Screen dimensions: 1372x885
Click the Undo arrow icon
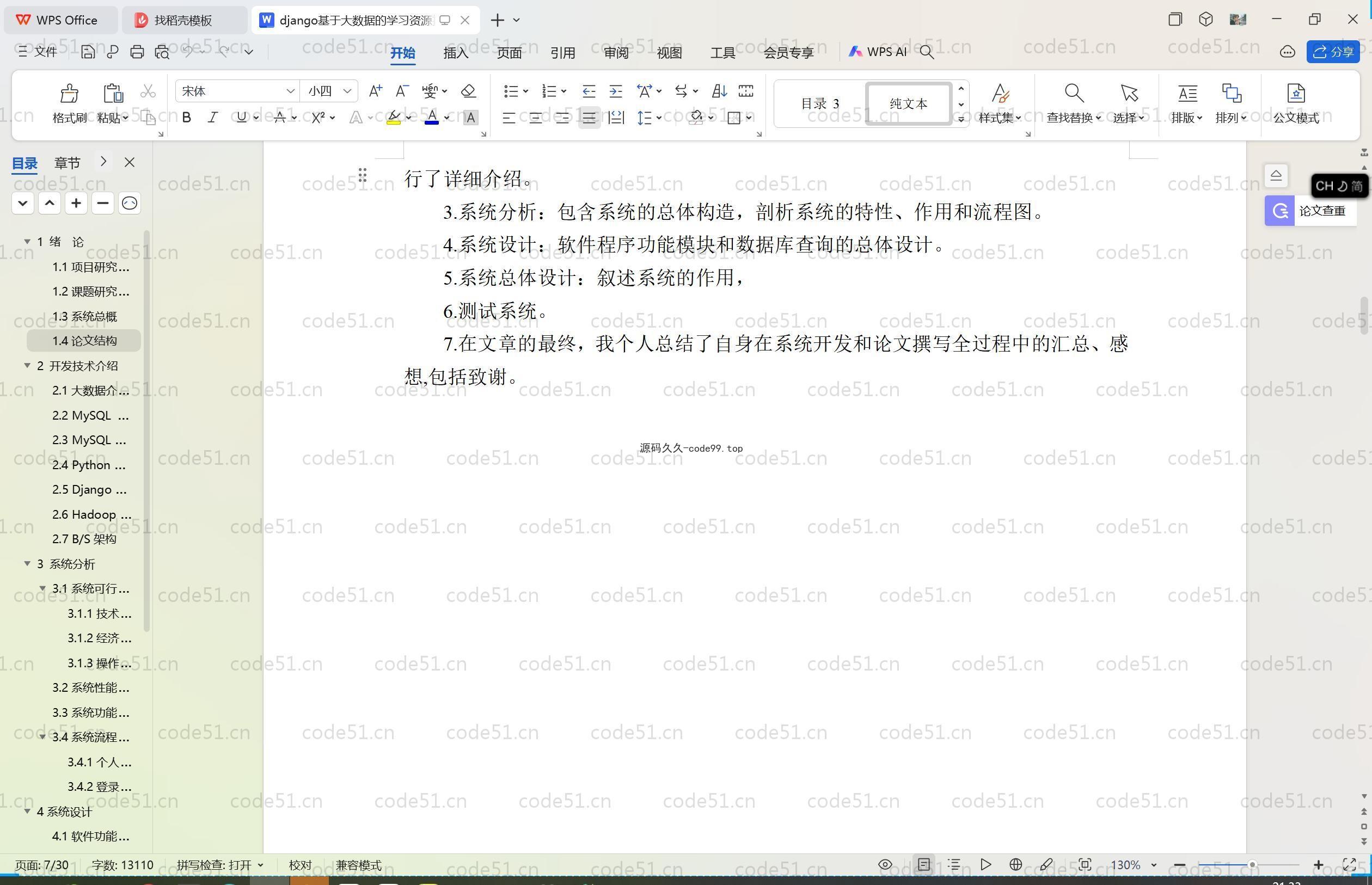click(x=188, y=52)
